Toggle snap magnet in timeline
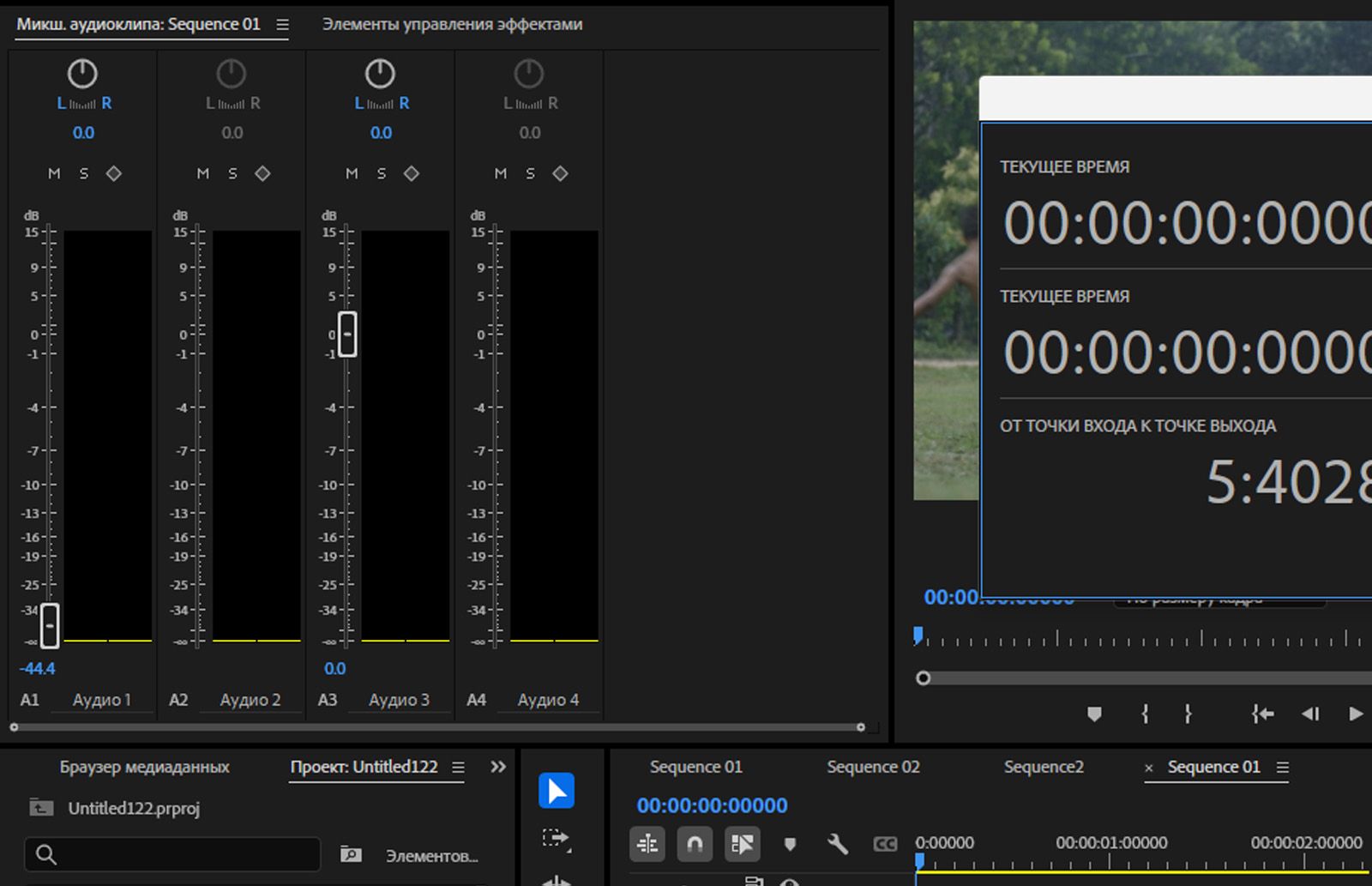 (695, 845)
